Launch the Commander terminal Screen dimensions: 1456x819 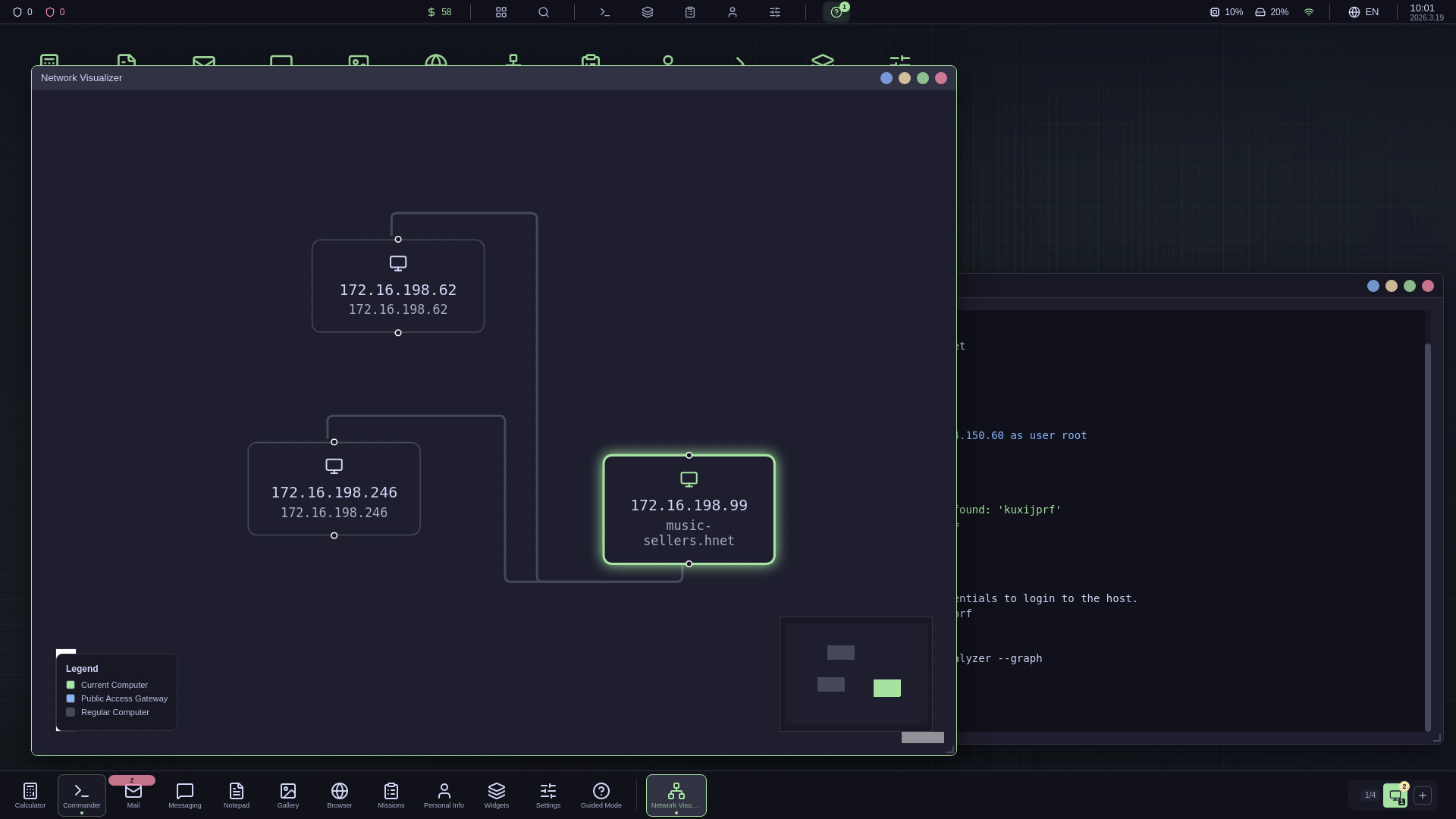(x=80, y=794)
